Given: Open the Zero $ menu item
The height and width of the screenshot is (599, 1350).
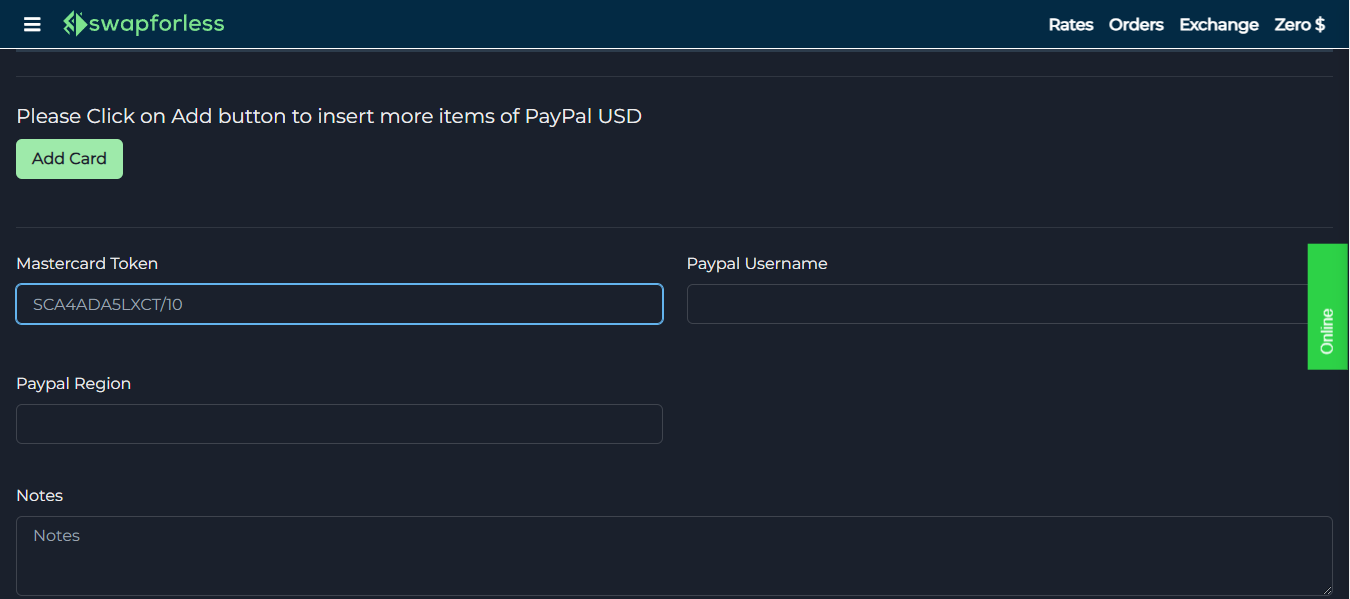Looking at the screenshot, I should pos(1299,24).
